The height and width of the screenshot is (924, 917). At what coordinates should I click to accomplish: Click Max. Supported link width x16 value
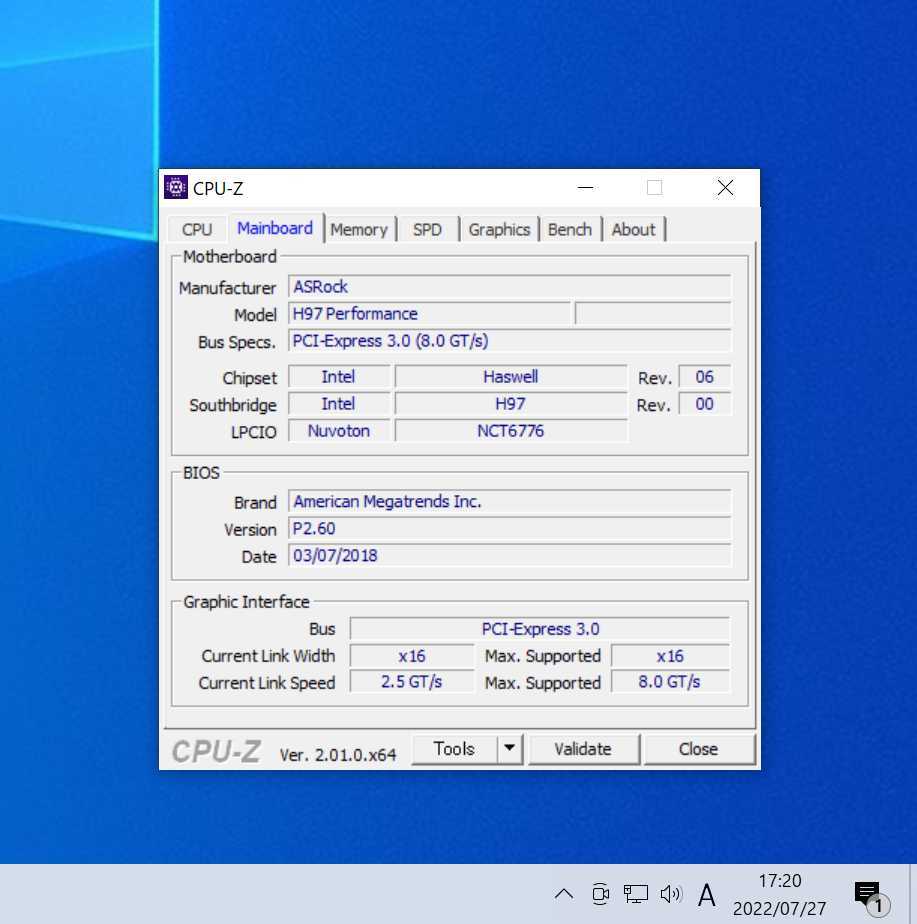click(671, 656)
